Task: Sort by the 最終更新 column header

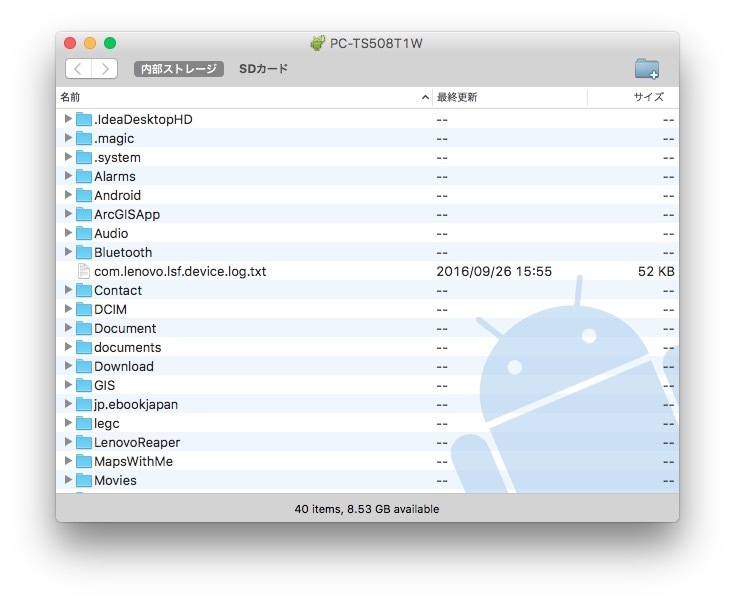Action: 510,97
